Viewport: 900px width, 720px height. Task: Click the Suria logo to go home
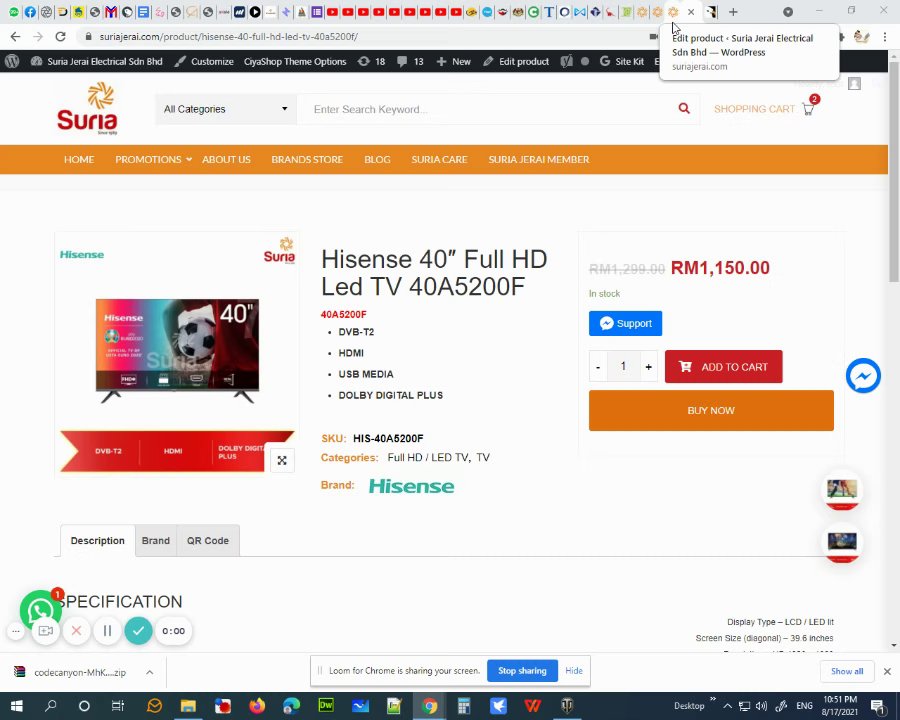point(87,108)
